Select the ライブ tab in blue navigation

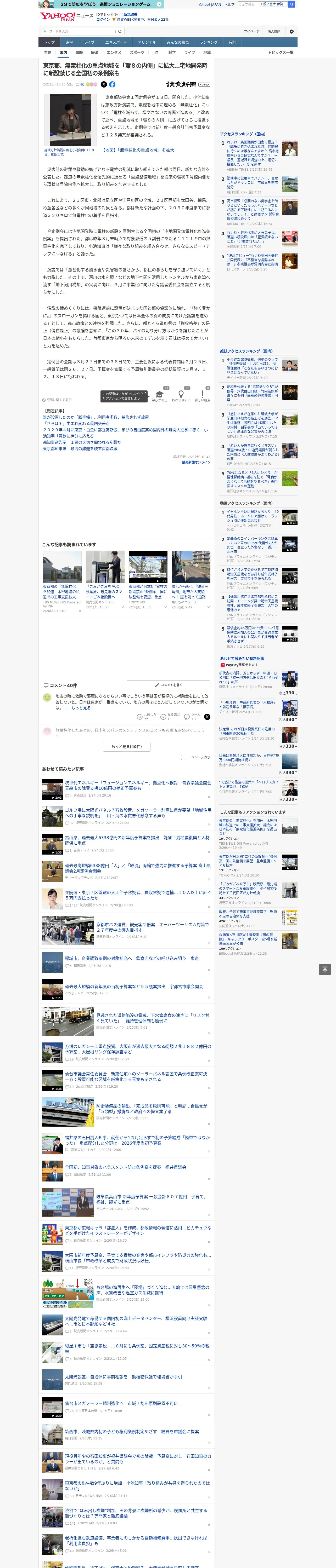[89, 43]
